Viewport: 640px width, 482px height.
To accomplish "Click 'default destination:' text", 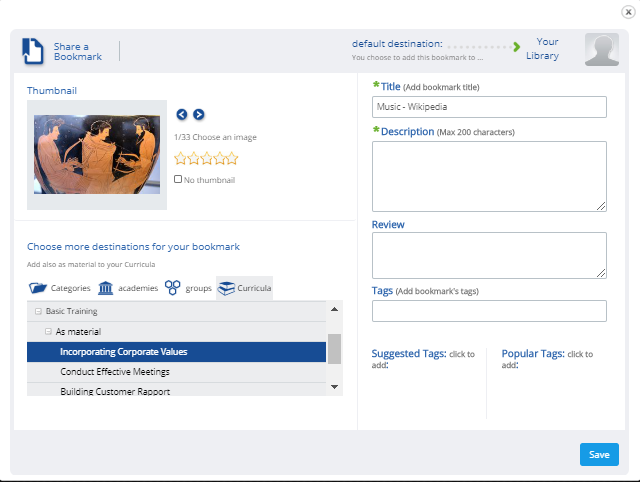I will point(397,44).
